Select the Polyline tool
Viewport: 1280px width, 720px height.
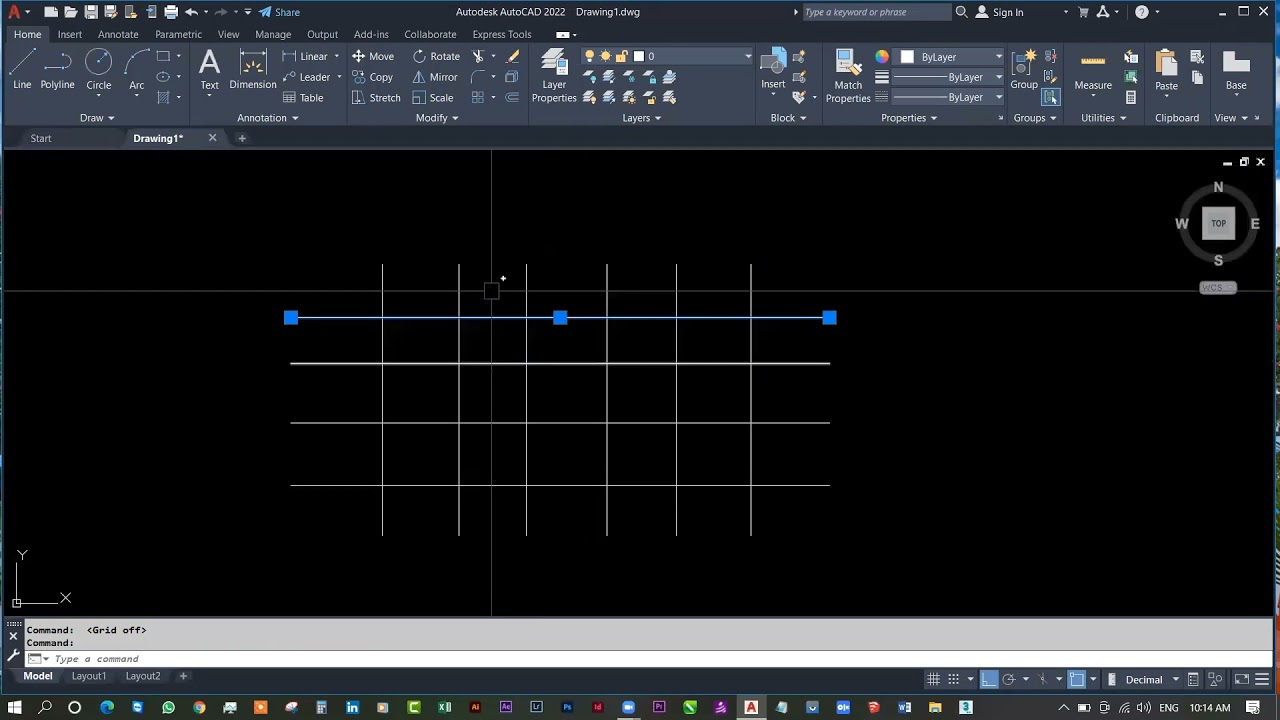(x=57, y=70)
